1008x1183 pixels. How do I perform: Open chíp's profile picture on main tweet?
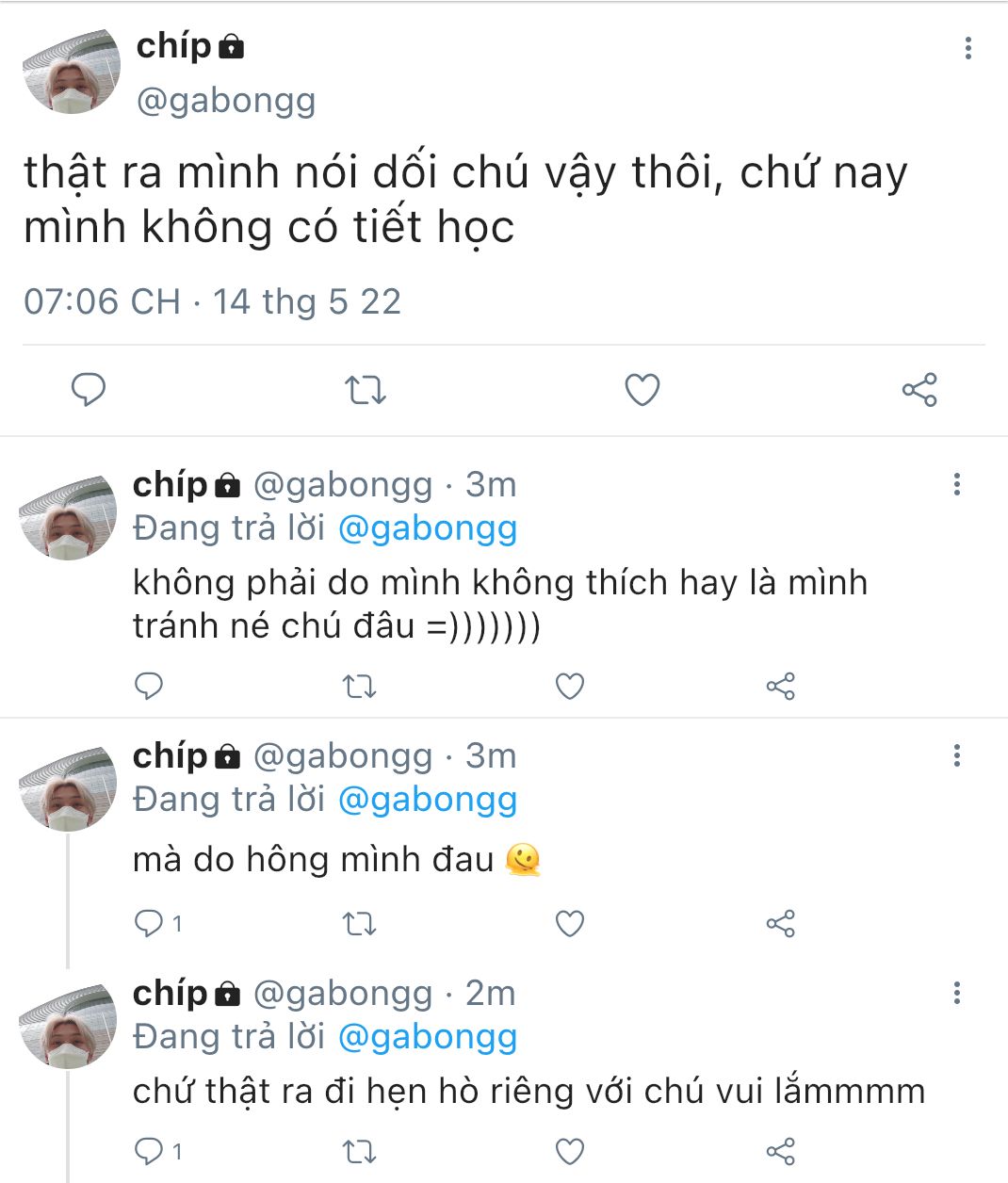[72, 72]
